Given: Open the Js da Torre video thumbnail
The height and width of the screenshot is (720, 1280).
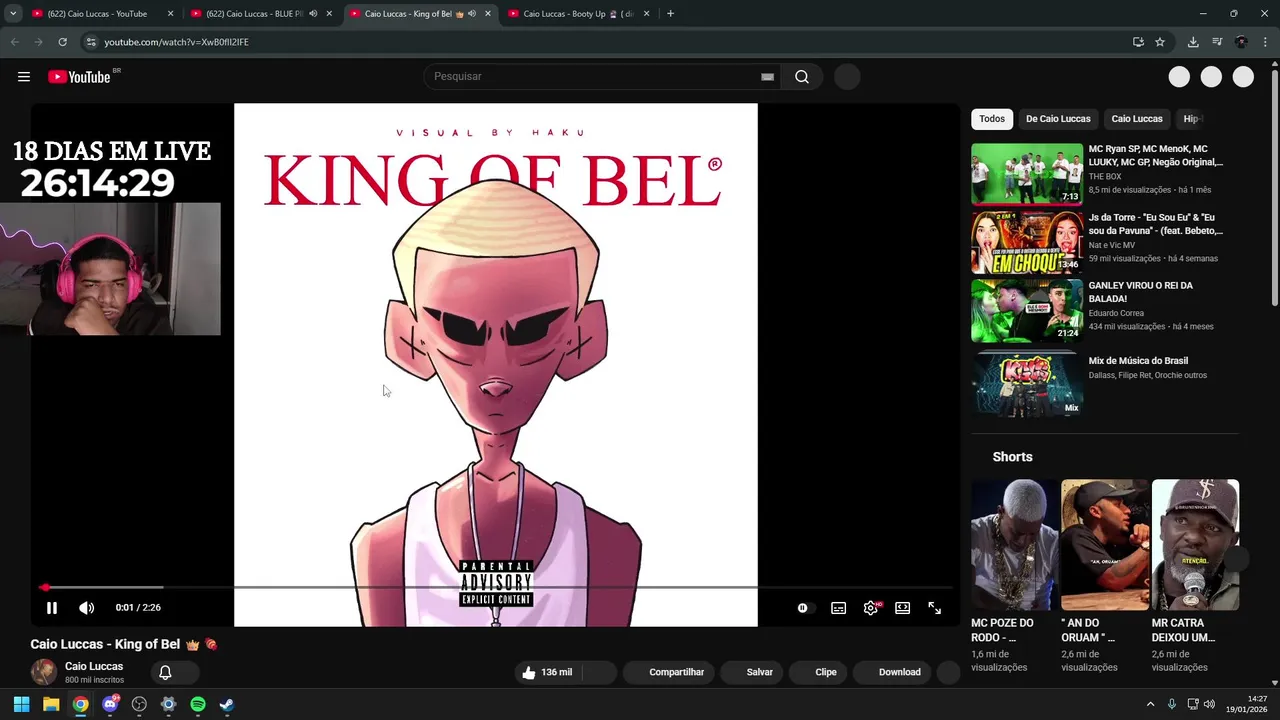Looking at the screenshot, I should tap(1027, 243).
